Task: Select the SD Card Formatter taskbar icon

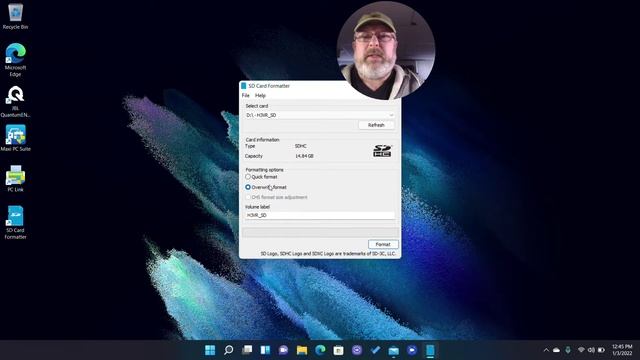Action: (x=430, y=350)
